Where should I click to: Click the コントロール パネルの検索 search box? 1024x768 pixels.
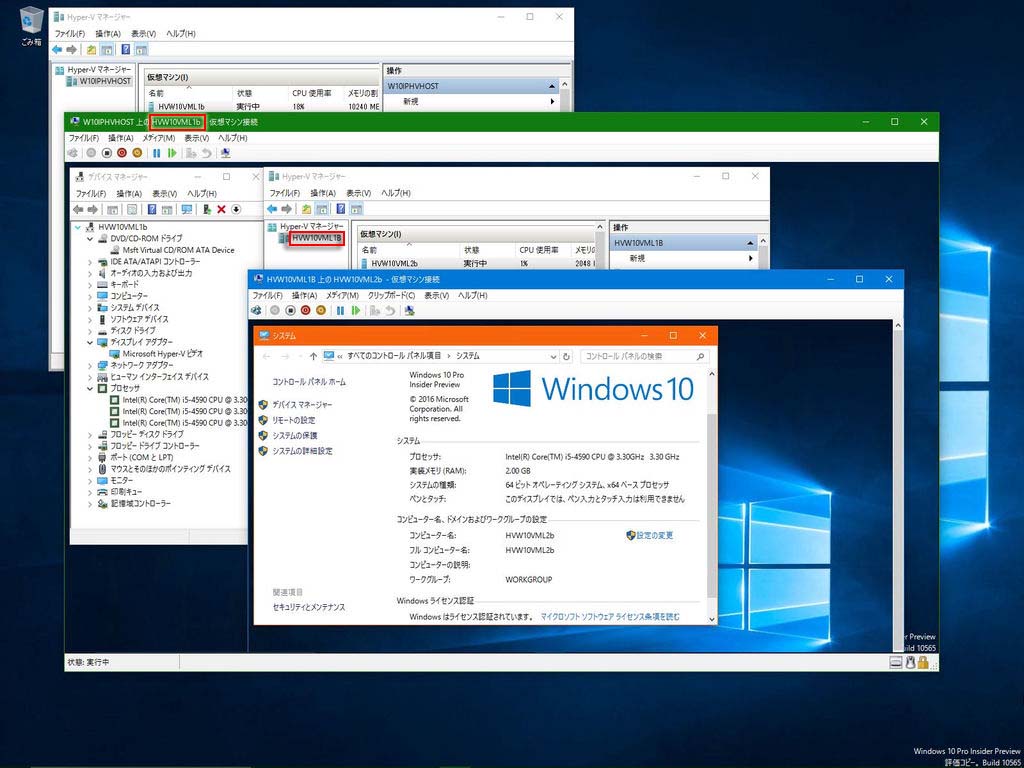click(x=644, y=357)
